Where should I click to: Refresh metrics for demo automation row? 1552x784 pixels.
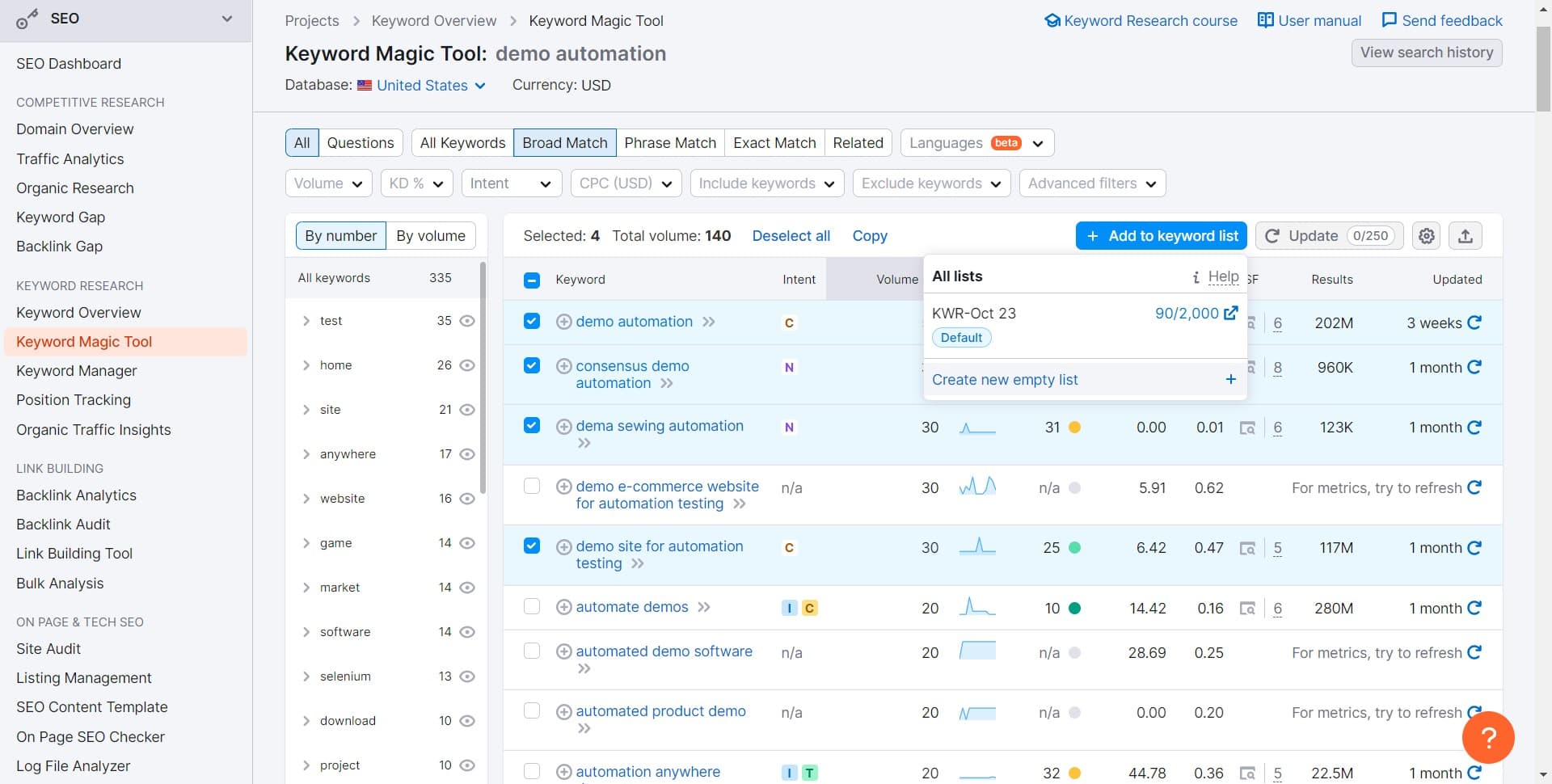1474,322
